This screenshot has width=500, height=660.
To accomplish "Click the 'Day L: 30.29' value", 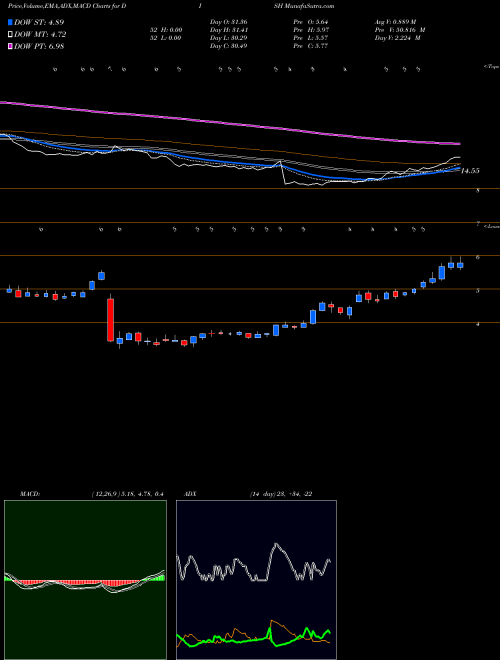I will 229,38.
